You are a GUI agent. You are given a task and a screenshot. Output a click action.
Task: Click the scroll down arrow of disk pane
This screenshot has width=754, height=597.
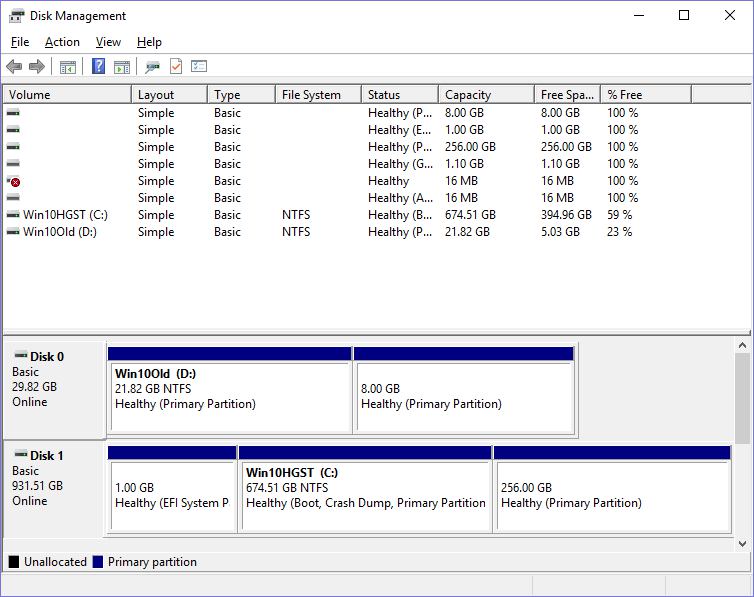[742, 544]
